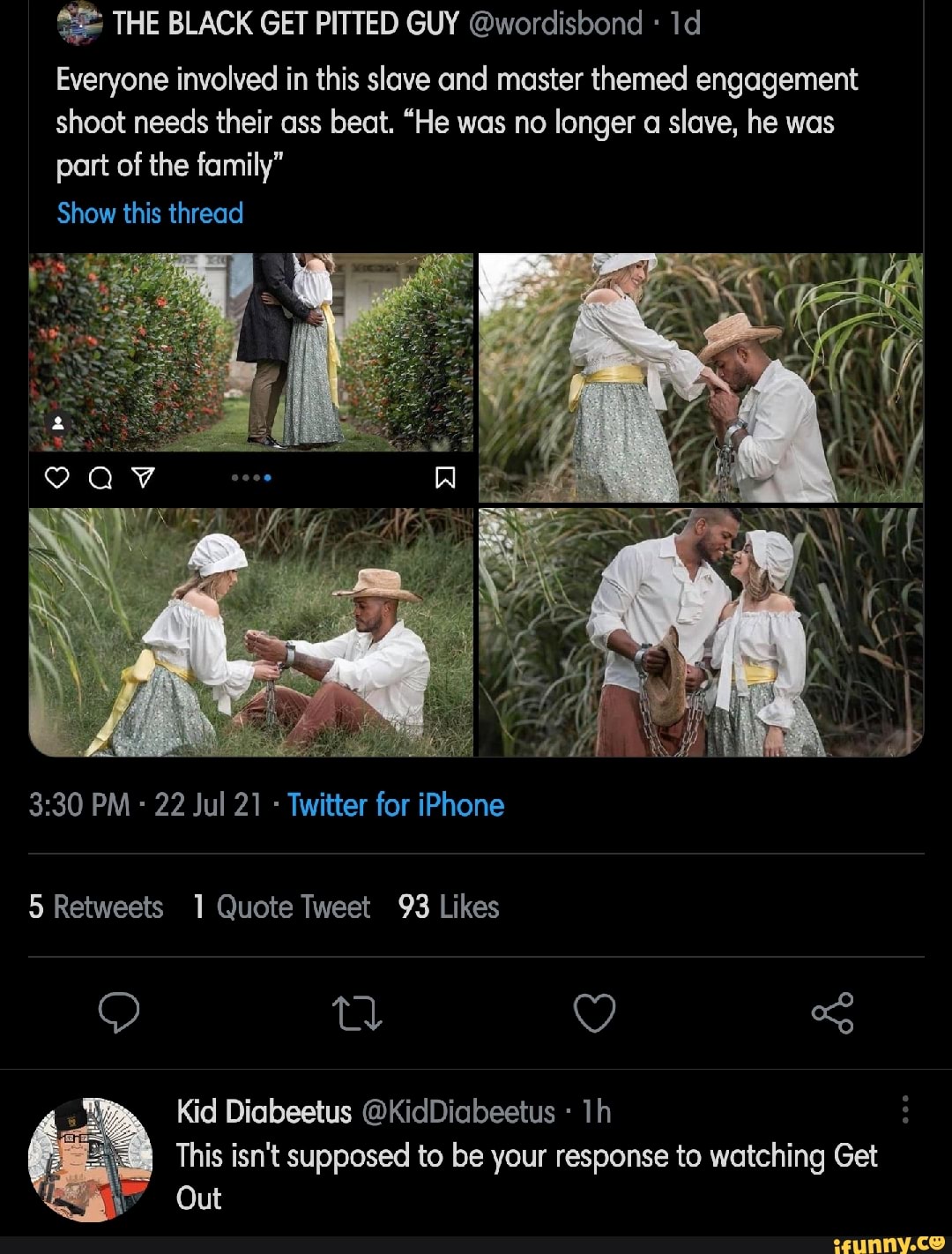Open three-dot menu on Kid Diabeetus reply

pos(905,1109)
